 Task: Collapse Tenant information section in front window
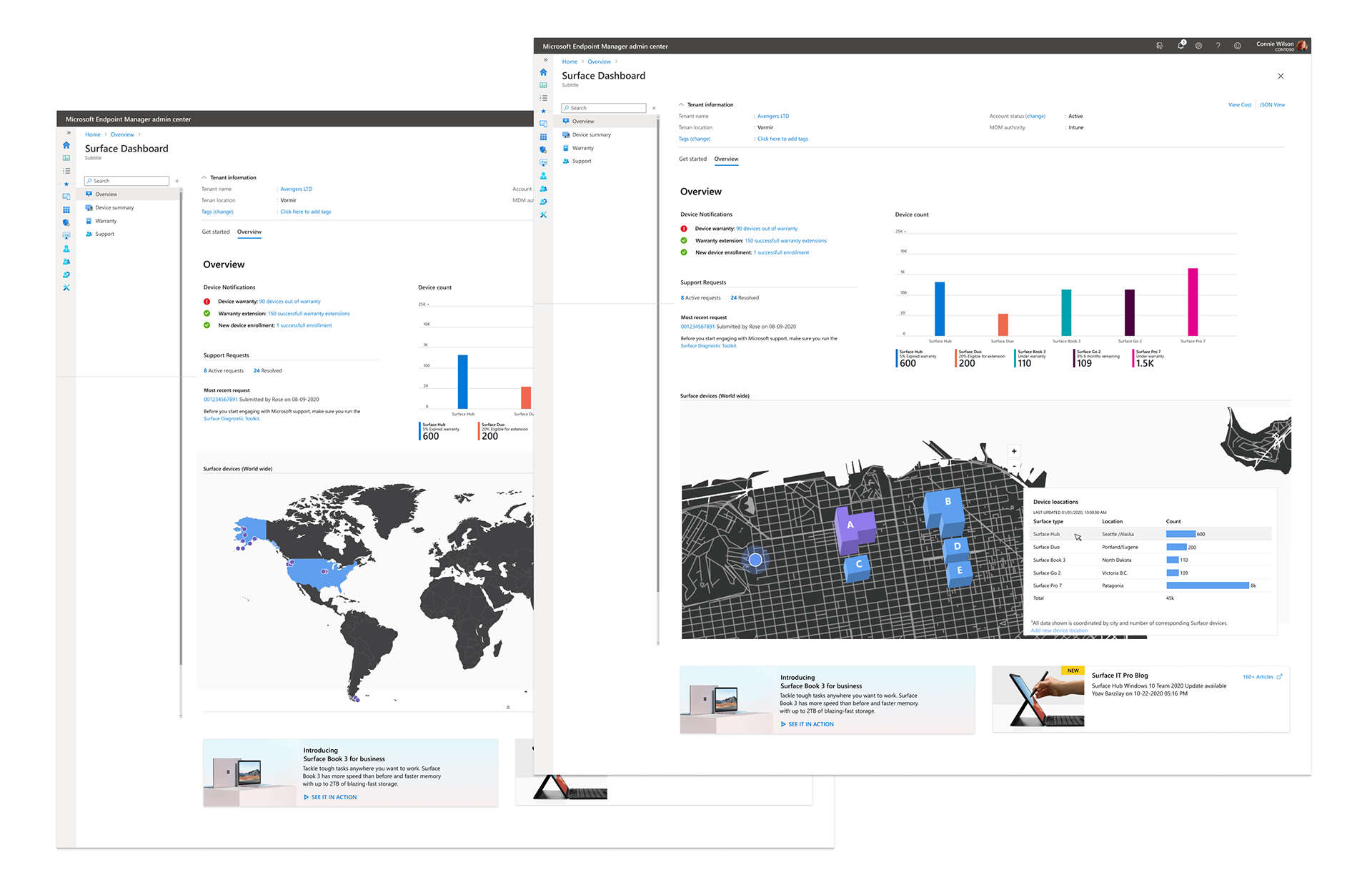[681, 104]
